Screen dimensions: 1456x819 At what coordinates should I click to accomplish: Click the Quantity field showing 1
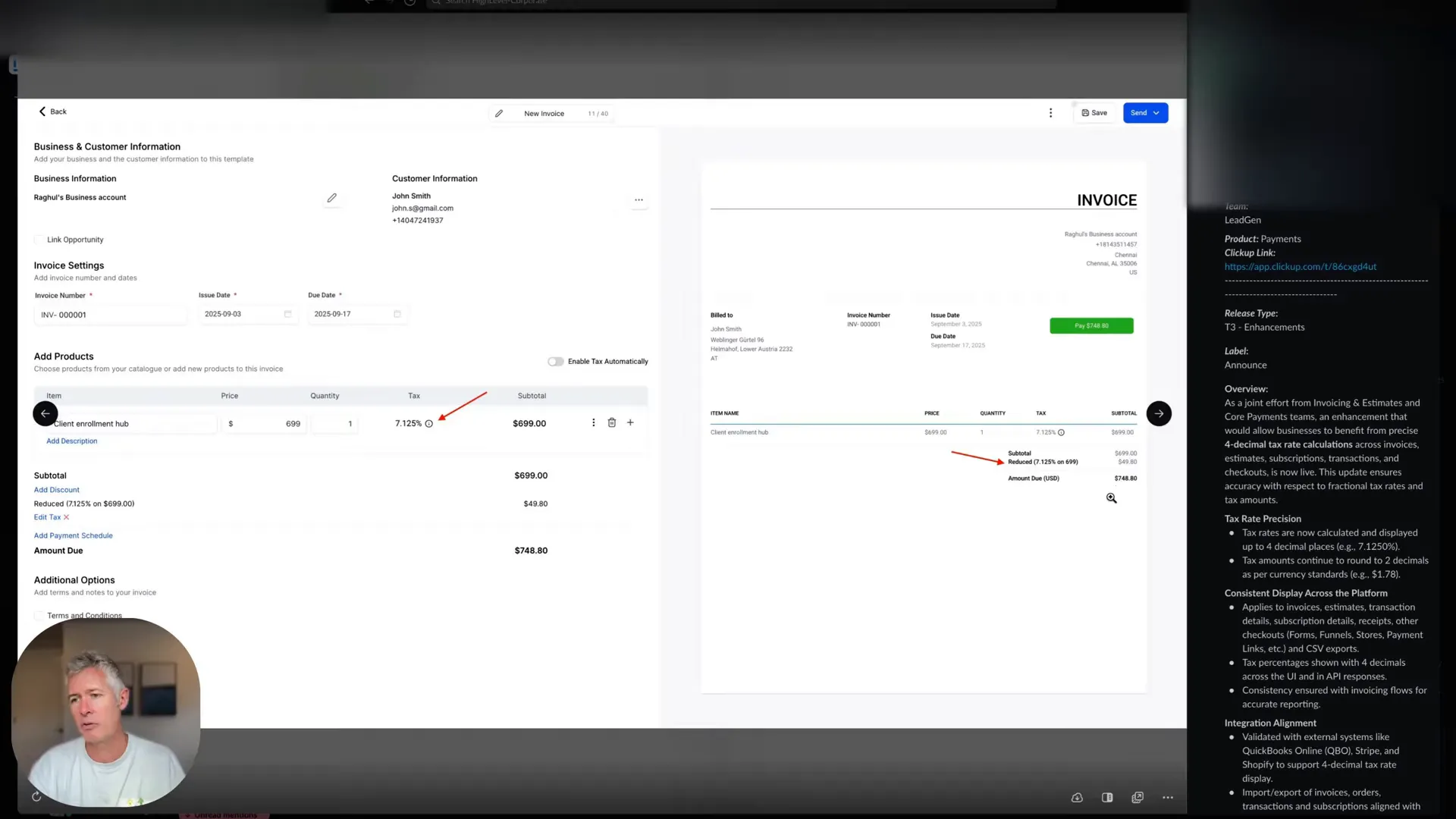[x=334, y=424]
